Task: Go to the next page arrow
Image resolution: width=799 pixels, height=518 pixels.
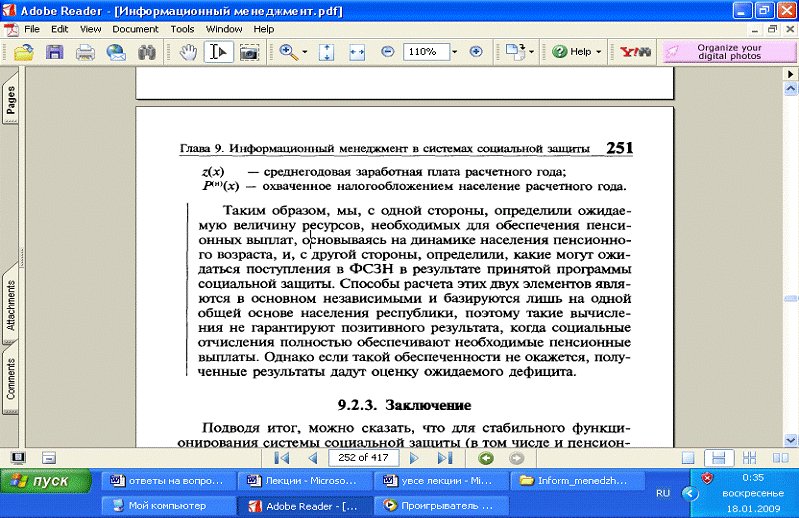Action: 414,458
